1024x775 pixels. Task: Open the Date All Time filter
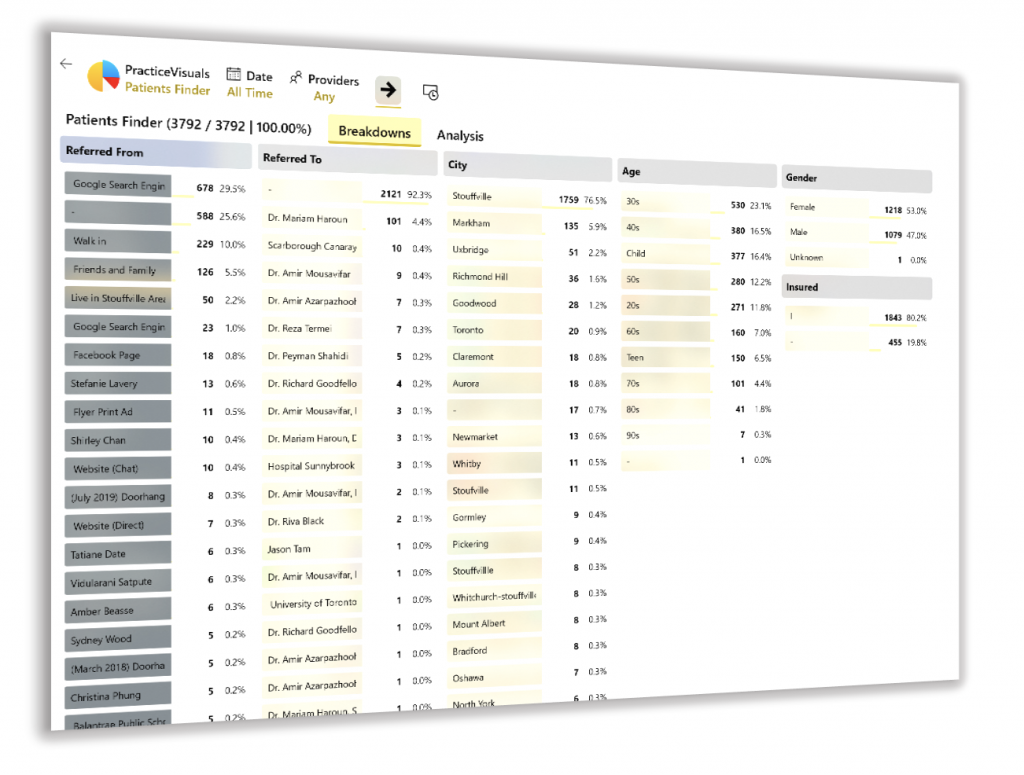[249, 84]
